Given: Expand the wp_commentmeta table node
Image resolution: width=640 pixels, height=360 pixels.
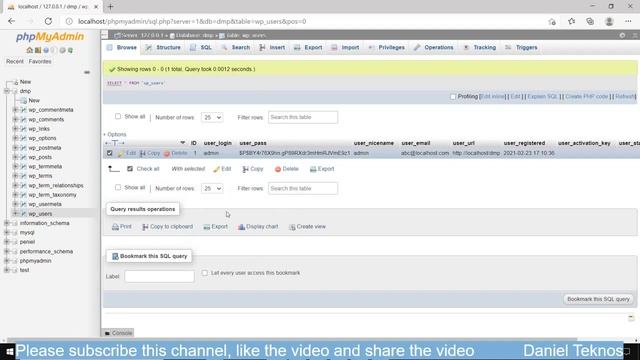Looking at the screenshot, I should [15, 110].
